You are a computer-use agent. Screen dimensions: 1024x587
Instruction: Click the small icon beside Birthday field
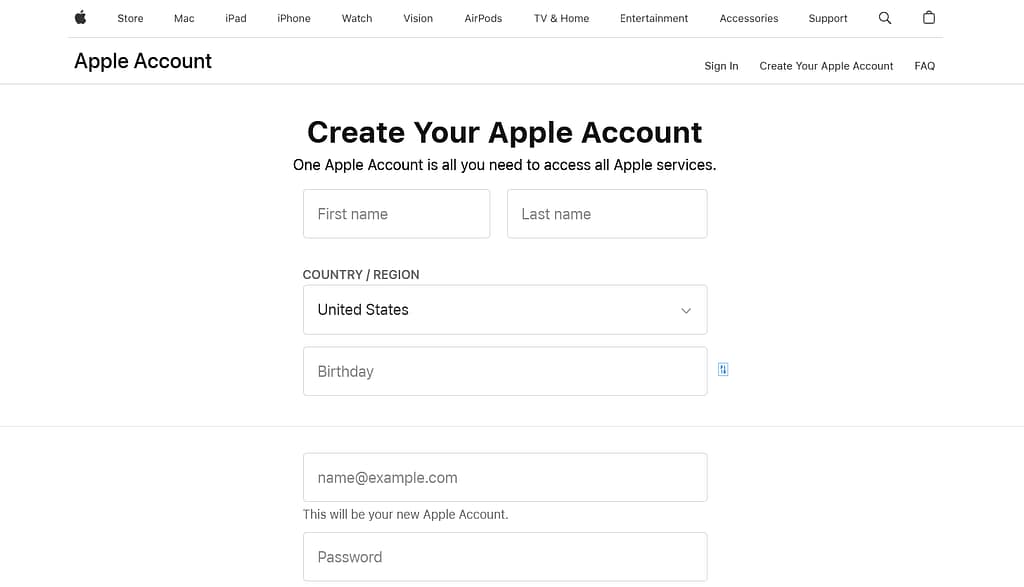723,370
